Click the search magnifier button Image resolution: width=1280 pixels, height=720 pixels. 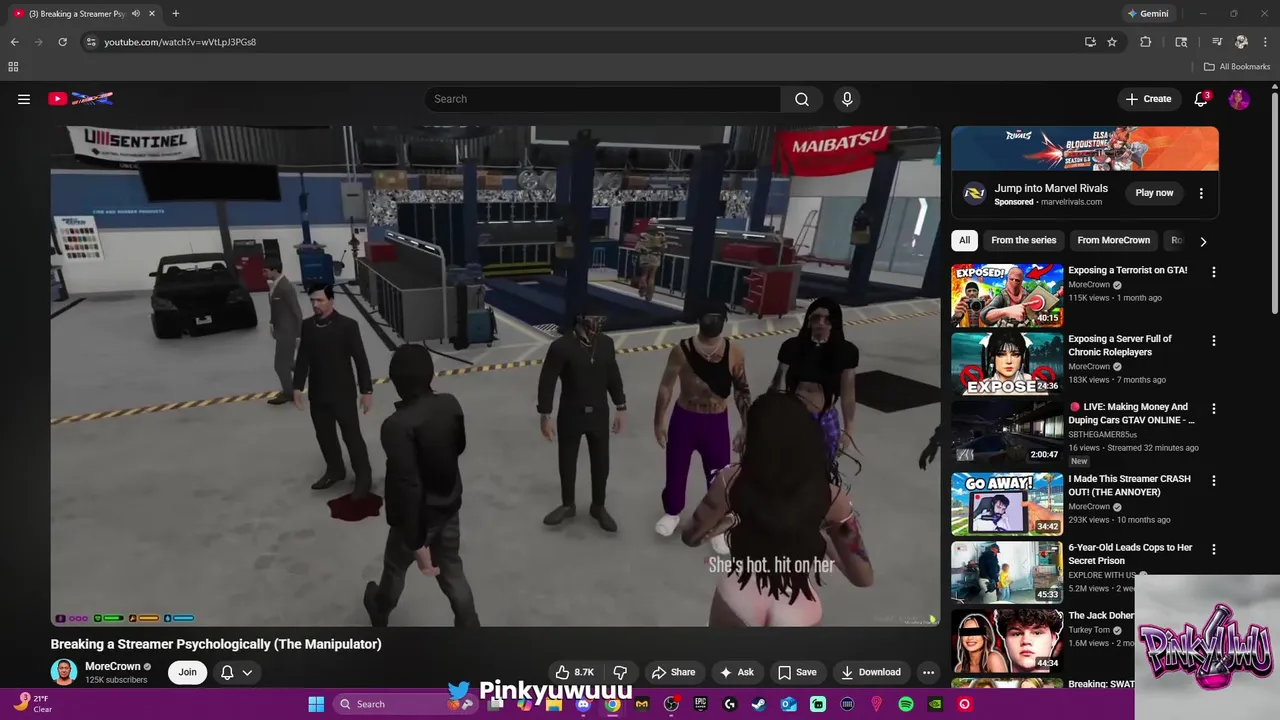pos(802,99)
